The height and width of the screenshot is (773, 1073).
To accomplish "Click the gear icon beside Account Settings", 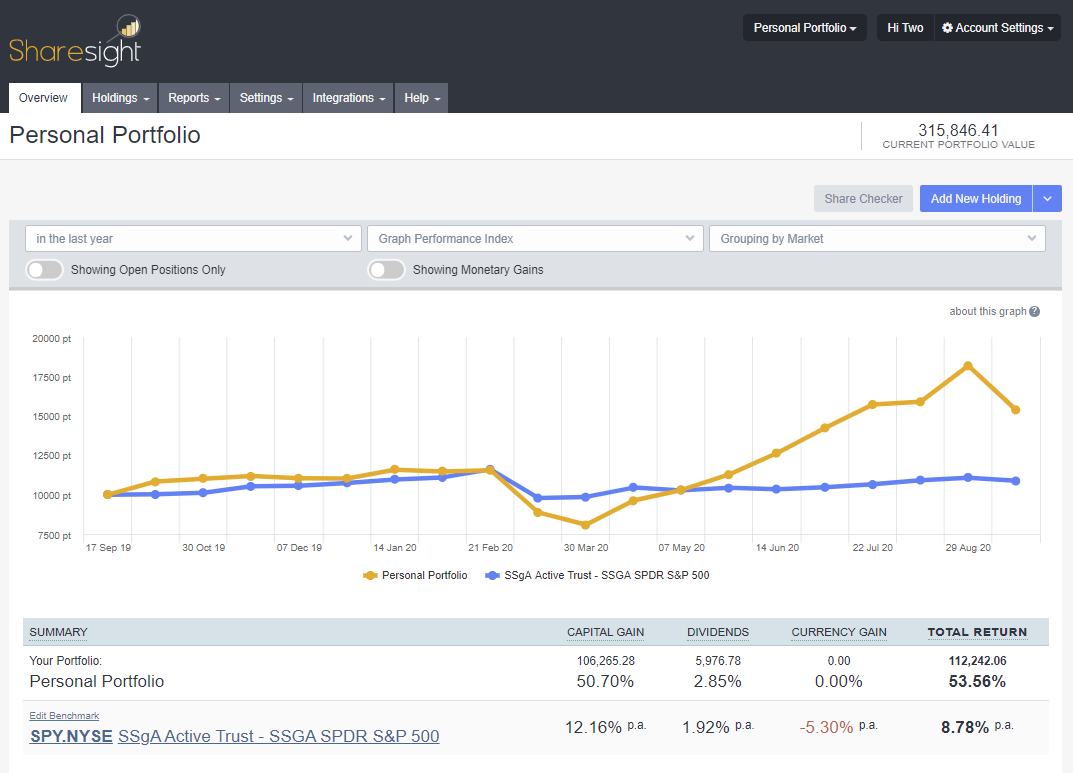I will pyautogui.click(x=947, y=28).
